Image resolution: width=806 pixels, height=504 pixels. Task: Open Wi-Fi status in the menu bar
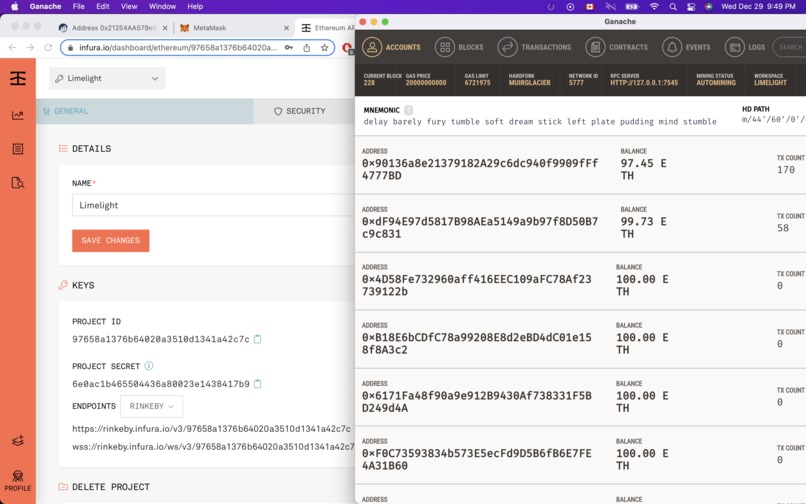(x=654, y=7)
